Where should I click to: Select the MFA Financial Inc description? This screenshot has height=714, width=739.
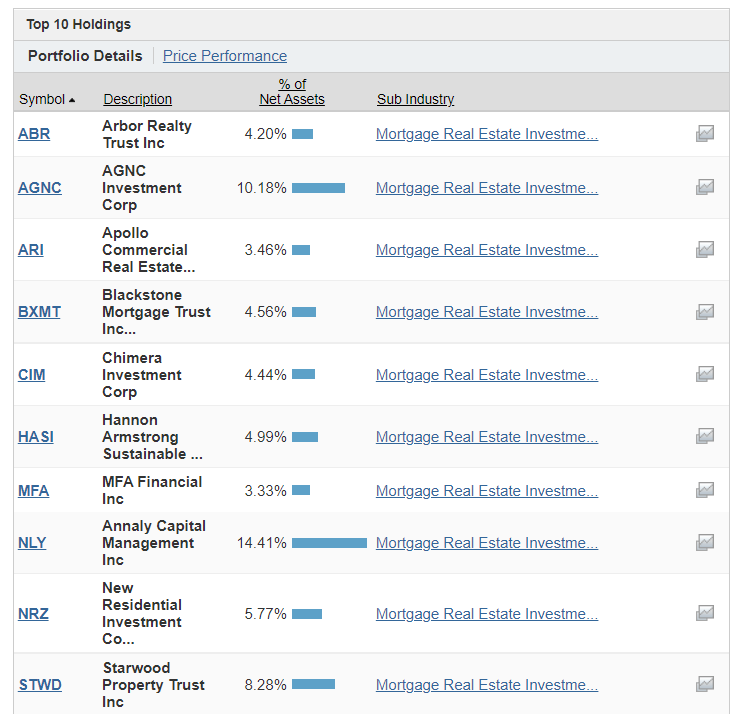coord(152,491)
